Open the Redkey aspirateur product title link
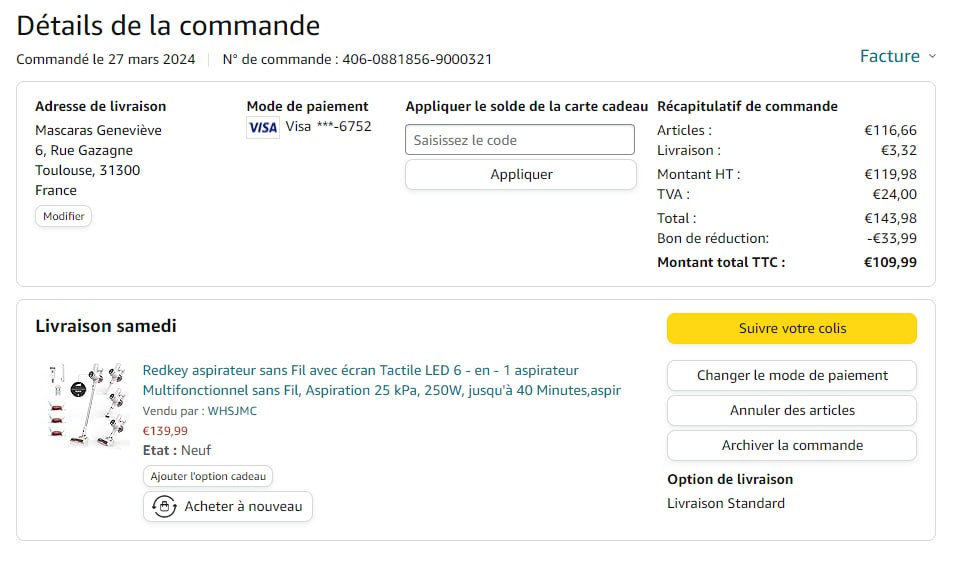This screenshot has height=561, width=958. [x=381, y=380]
